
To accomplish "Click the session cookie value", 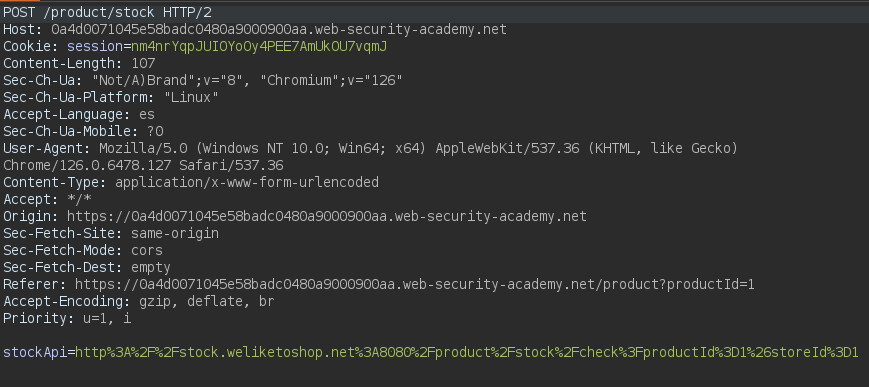I will coord(259,47).
